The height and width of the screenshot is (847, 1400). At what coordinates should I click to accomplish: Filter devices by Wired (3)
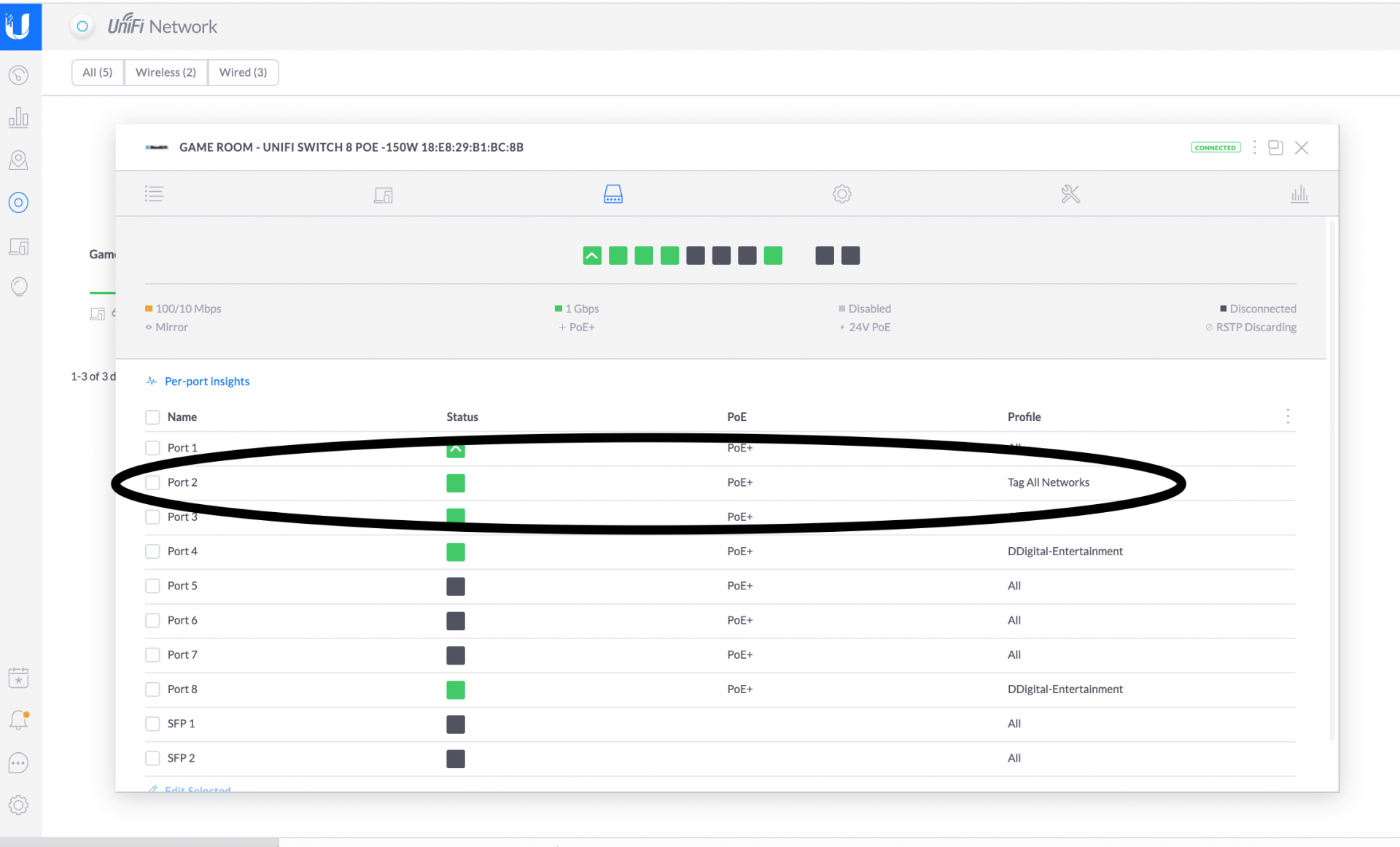pyautogui.click(x=244, y=72)
